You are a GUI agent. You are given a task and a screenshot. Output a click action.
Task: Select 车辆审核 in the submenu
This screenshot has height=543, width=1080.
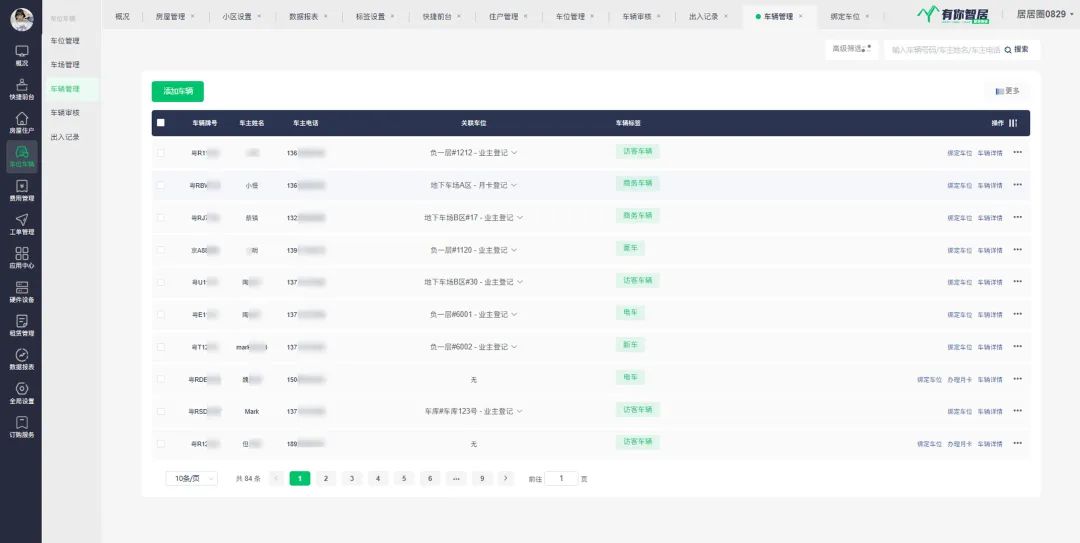(65, 113)
